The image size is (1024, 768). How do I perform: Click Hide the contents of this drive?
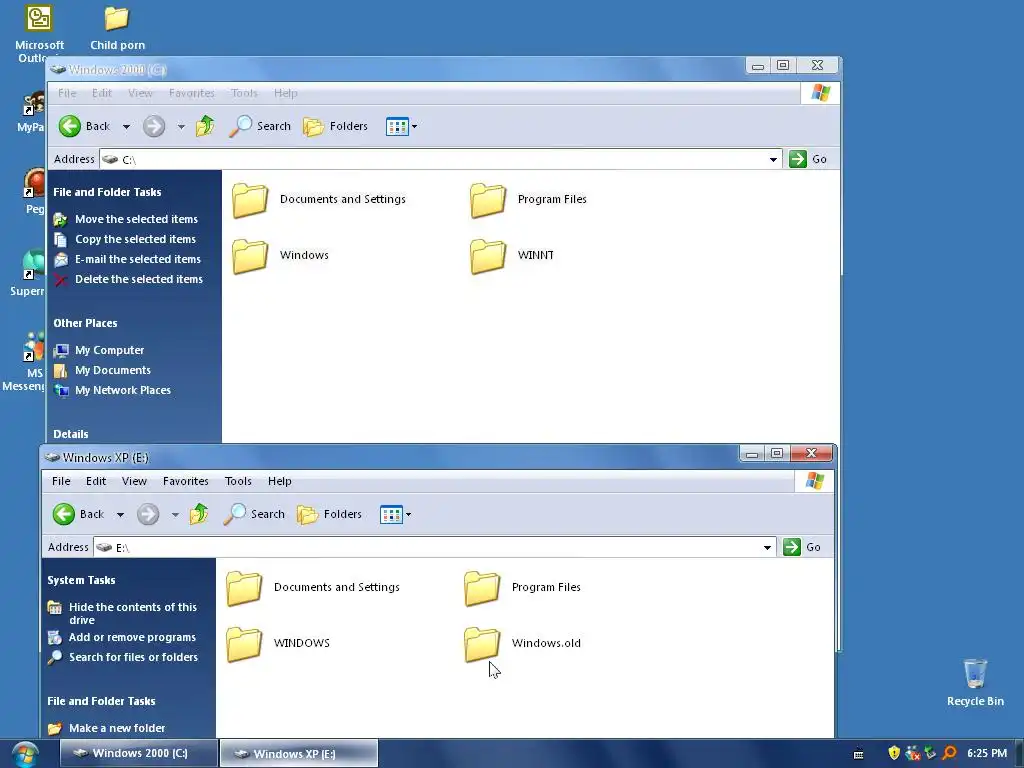pos(133,613)
